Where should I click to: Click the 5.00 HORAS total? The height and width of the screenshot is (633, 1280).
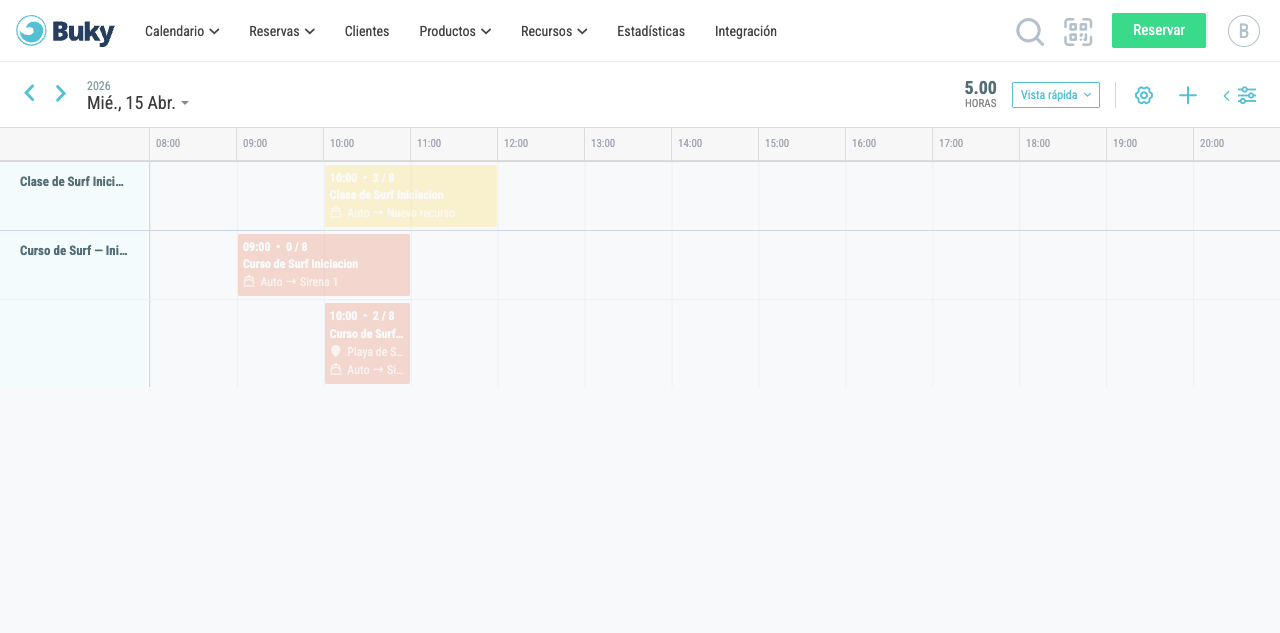[x=980, y=94]
